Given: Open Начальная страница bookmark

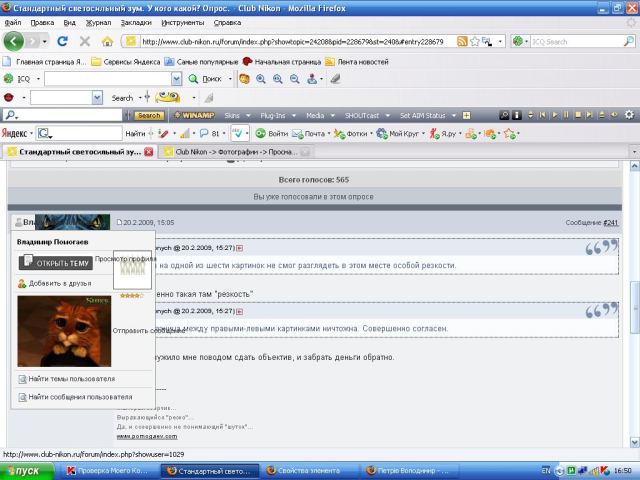Looking at the screenshot, I should coord(282,62).
